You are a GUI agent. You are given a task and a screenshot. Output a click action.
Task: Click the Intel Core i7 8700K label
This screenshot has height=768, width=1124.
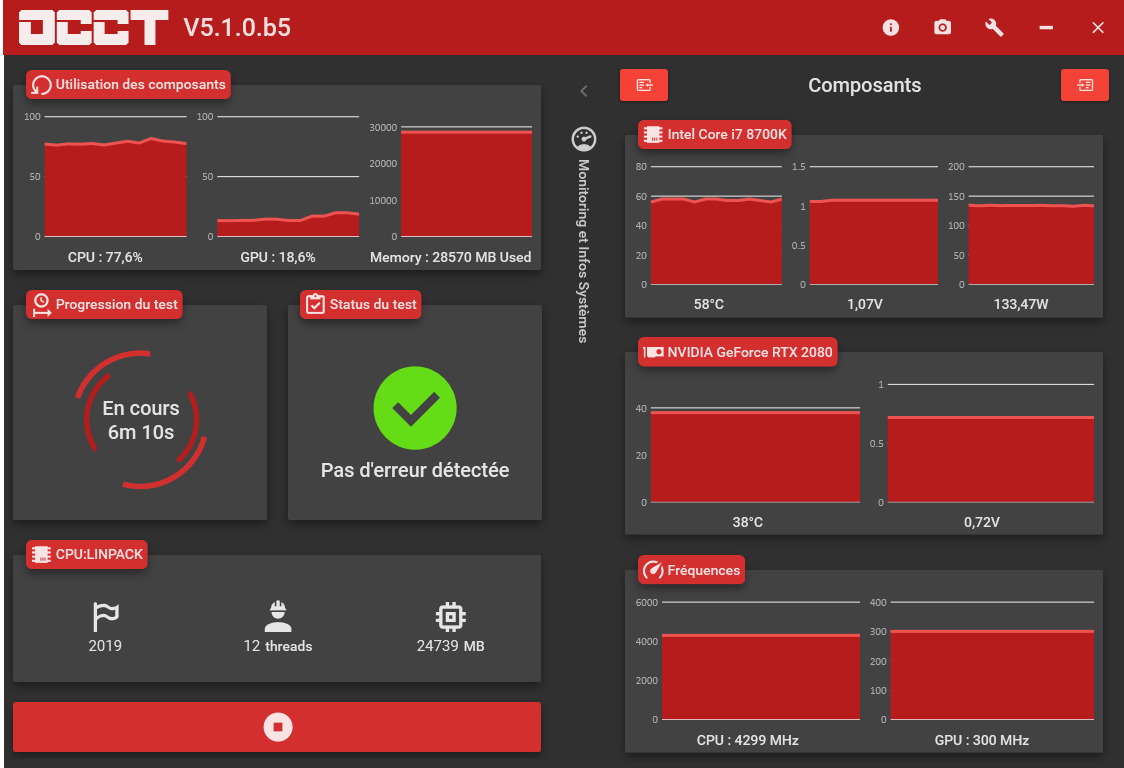[715, 134]
